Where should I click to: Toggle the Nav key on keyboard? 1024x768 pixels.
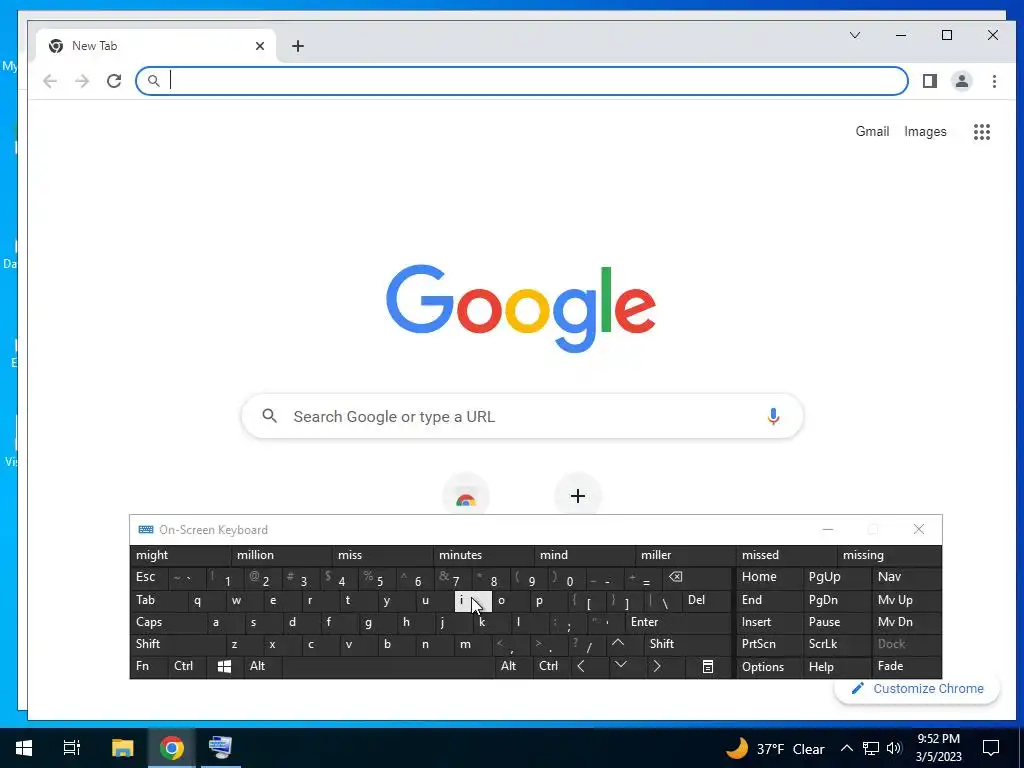(x=907, y=577)
